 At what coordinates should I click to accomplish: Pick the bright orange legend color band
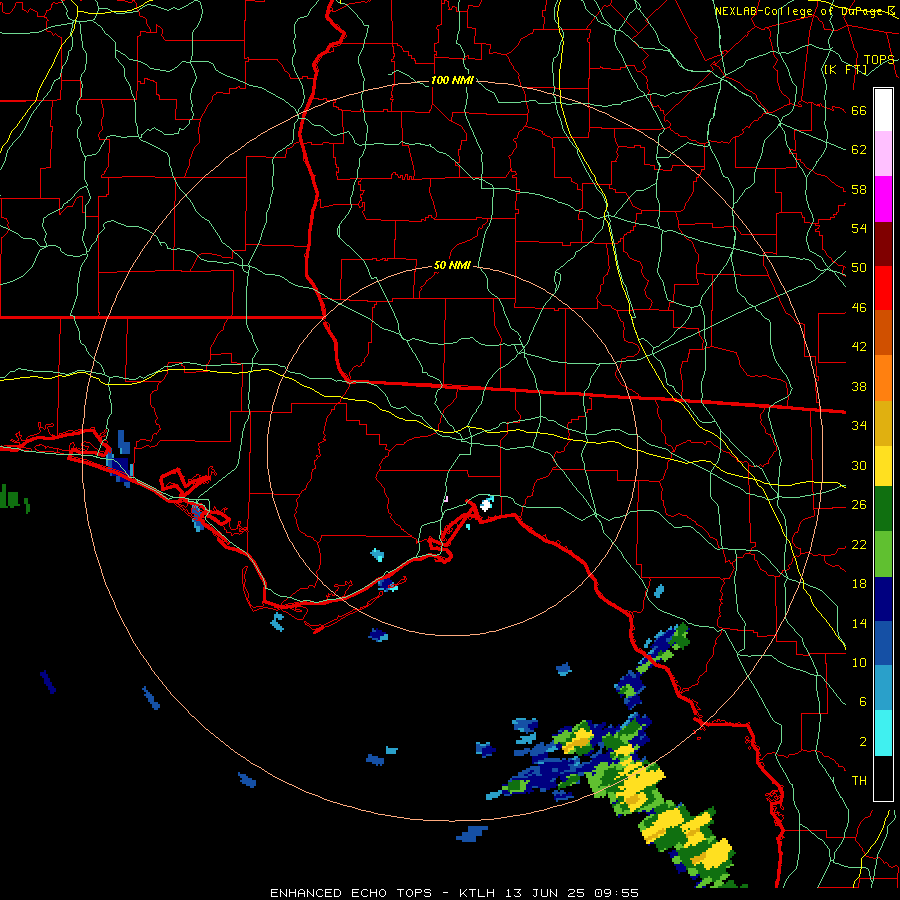(x=883, y=378)
